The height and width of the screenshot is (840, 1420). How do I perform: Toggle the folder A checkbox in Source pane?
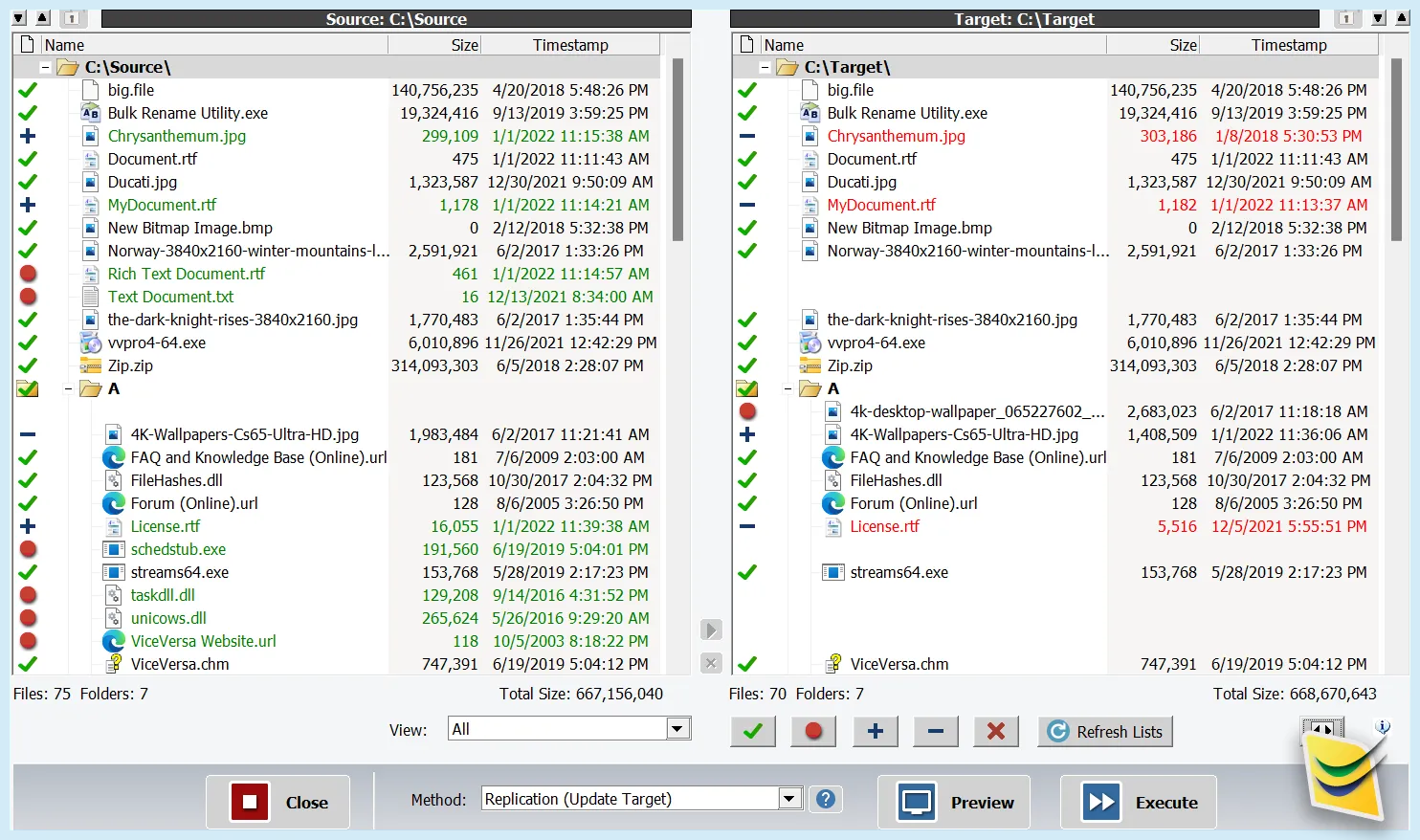[28, 388]
